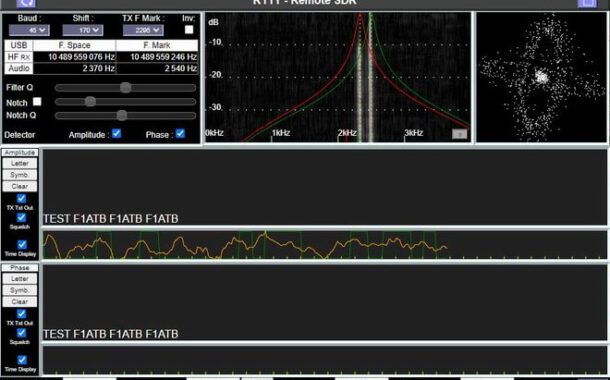Image resolution: width=610 pixels, height=380 pixels.
Task: Click the Phase section label
Action: pyautogui.click(x=20, y=268)
